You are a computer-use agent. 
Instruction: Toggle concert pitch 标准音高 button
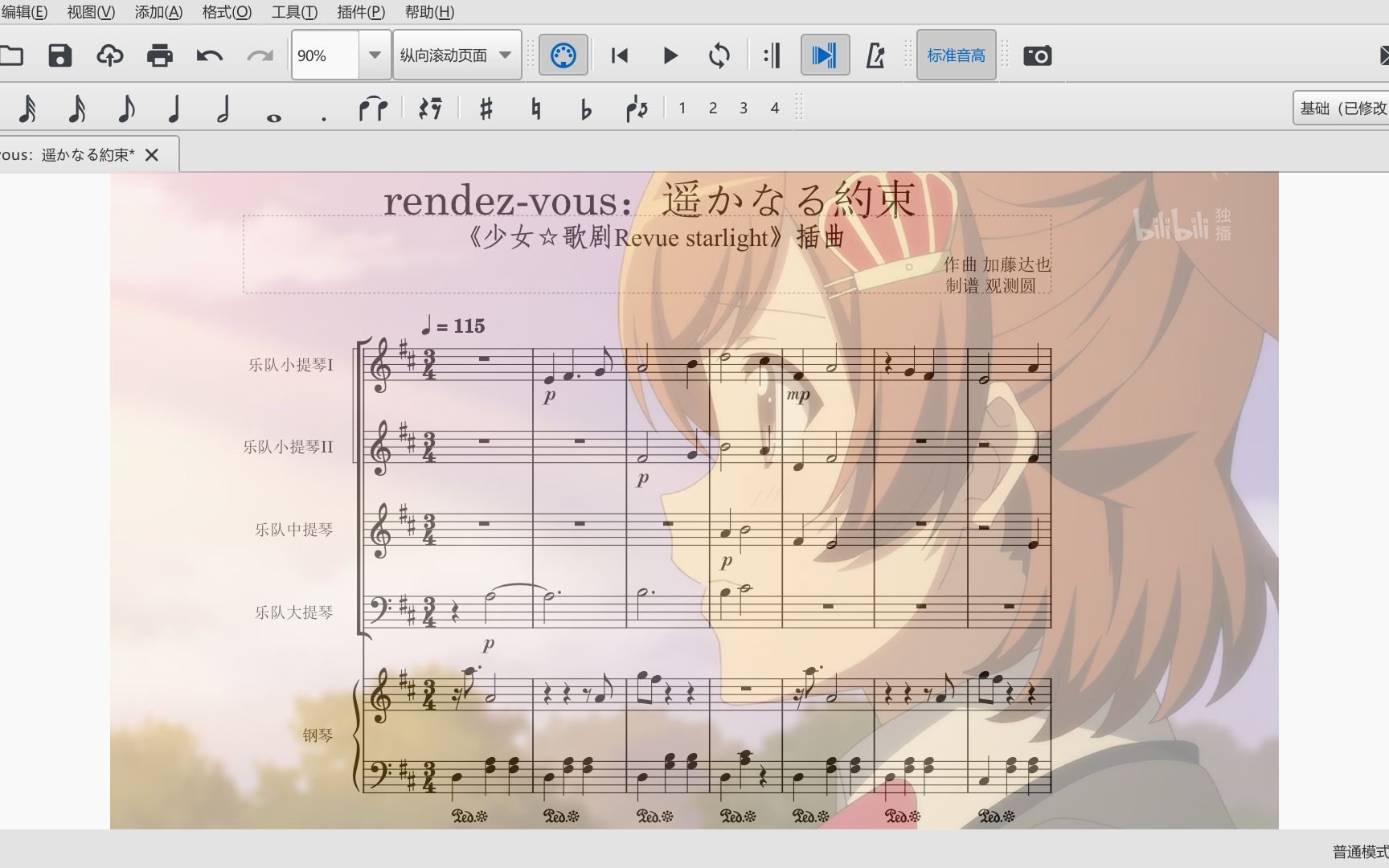[956, 55]
